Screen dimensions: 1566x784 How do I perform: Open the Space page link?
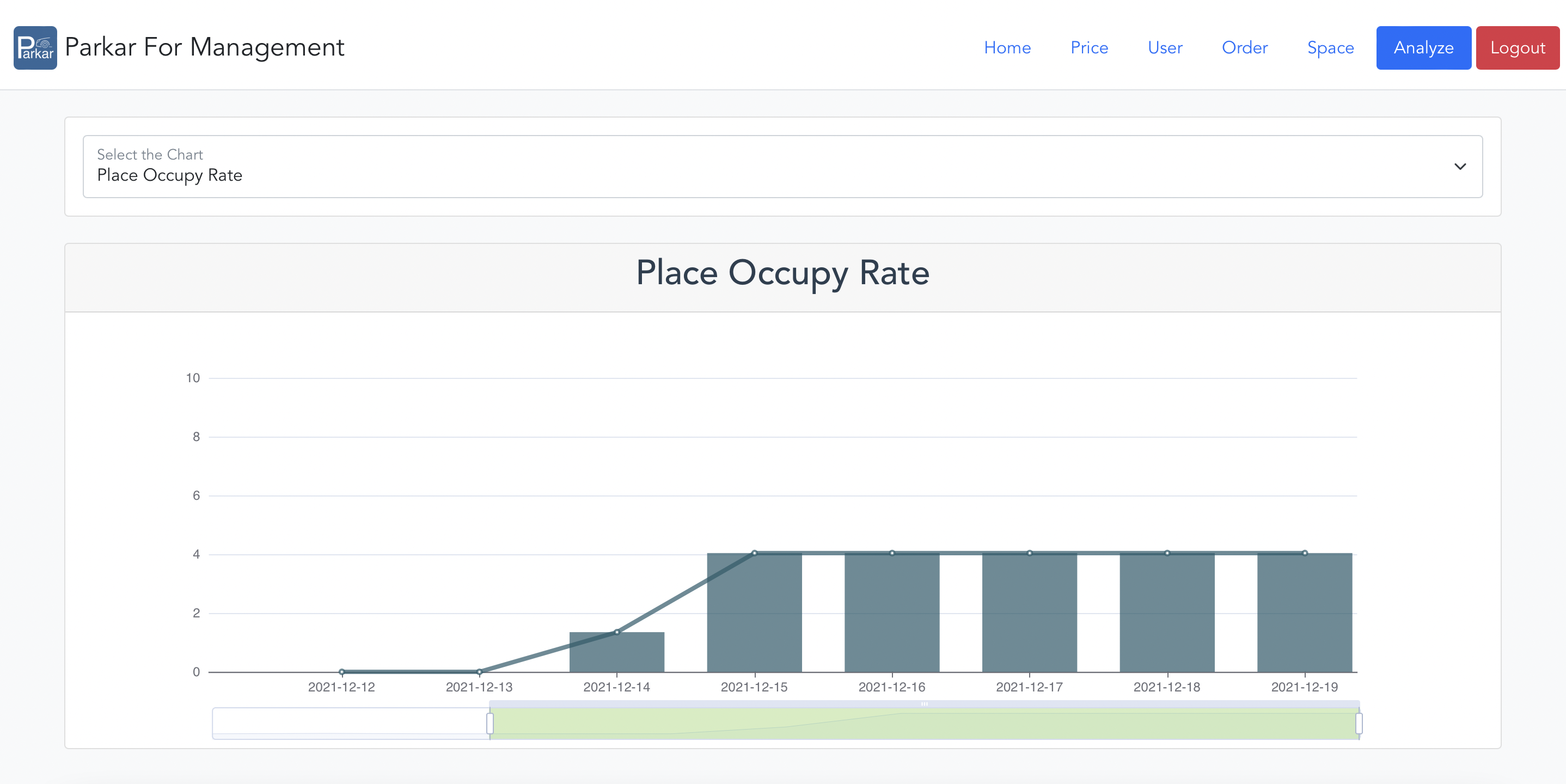pyautogui.click(x=1330, y=47)
